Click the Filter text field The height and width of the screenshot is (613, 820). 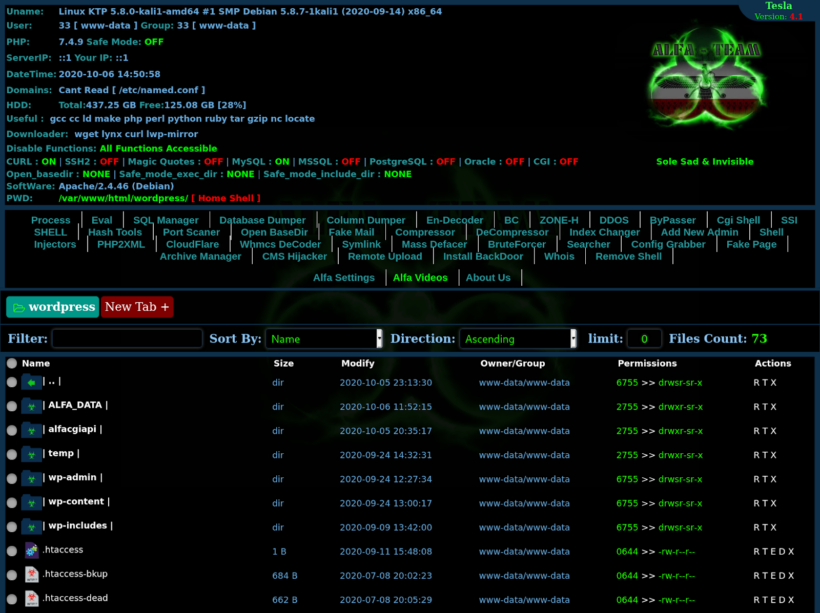click(127, 339)
